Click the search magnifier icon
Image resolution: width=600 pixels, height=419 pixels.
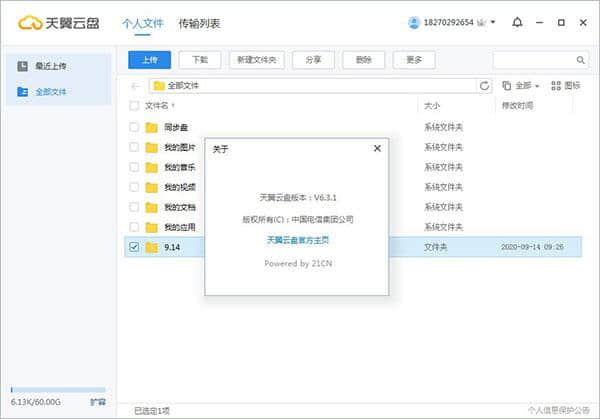[579, 60]
